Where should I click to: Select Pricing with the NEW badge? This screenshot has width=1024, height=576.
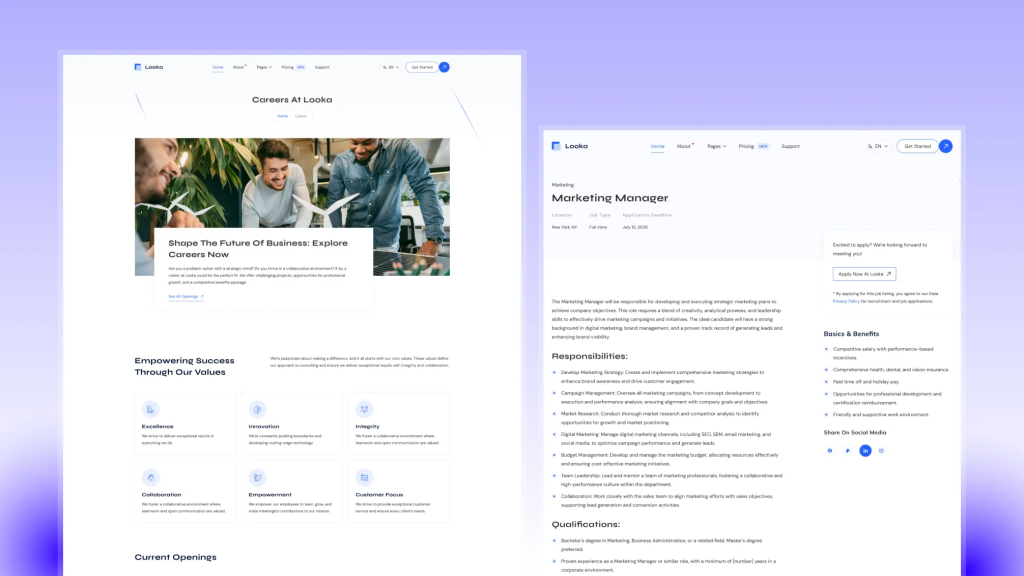tap(747, 145)
